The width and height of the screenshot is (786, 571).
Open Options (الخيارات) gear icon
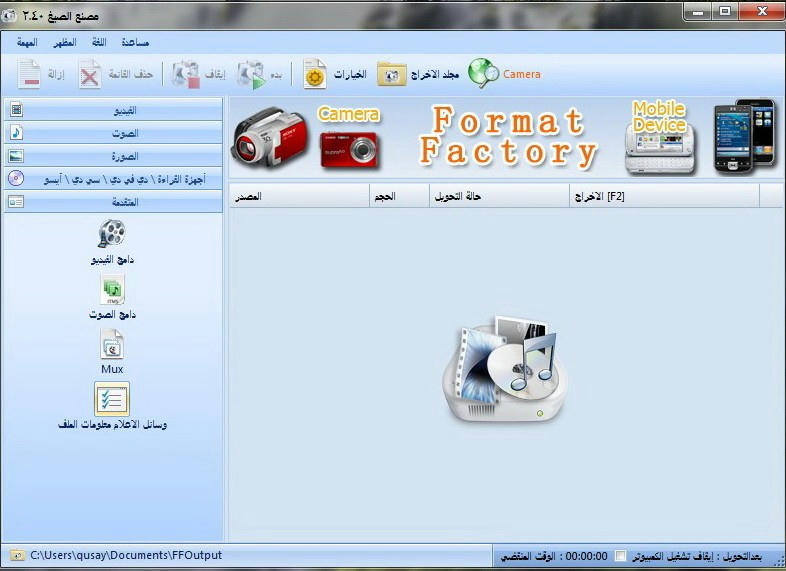point(315,74)
